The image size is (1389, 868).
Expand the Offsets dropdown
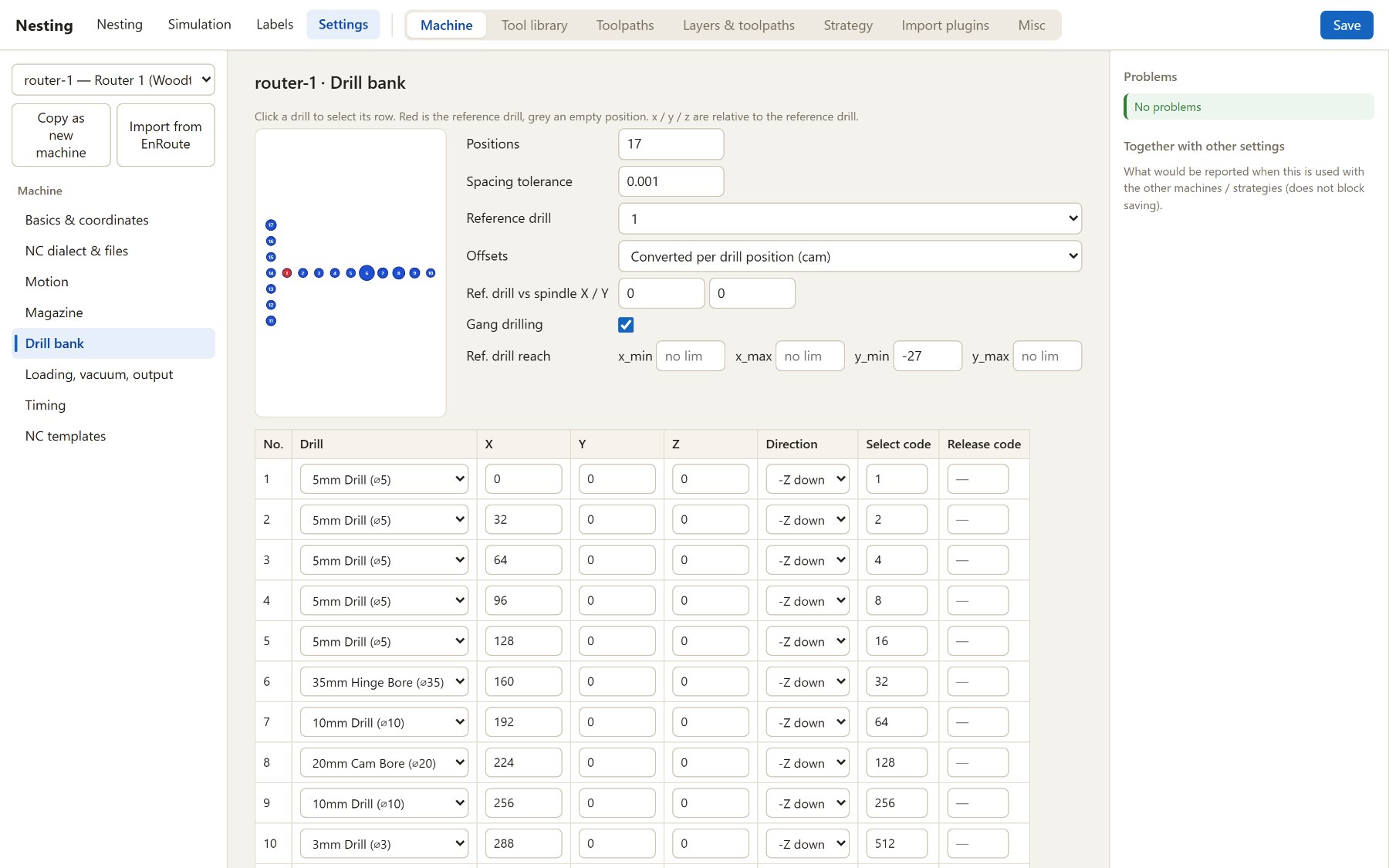tap(850, 256)
